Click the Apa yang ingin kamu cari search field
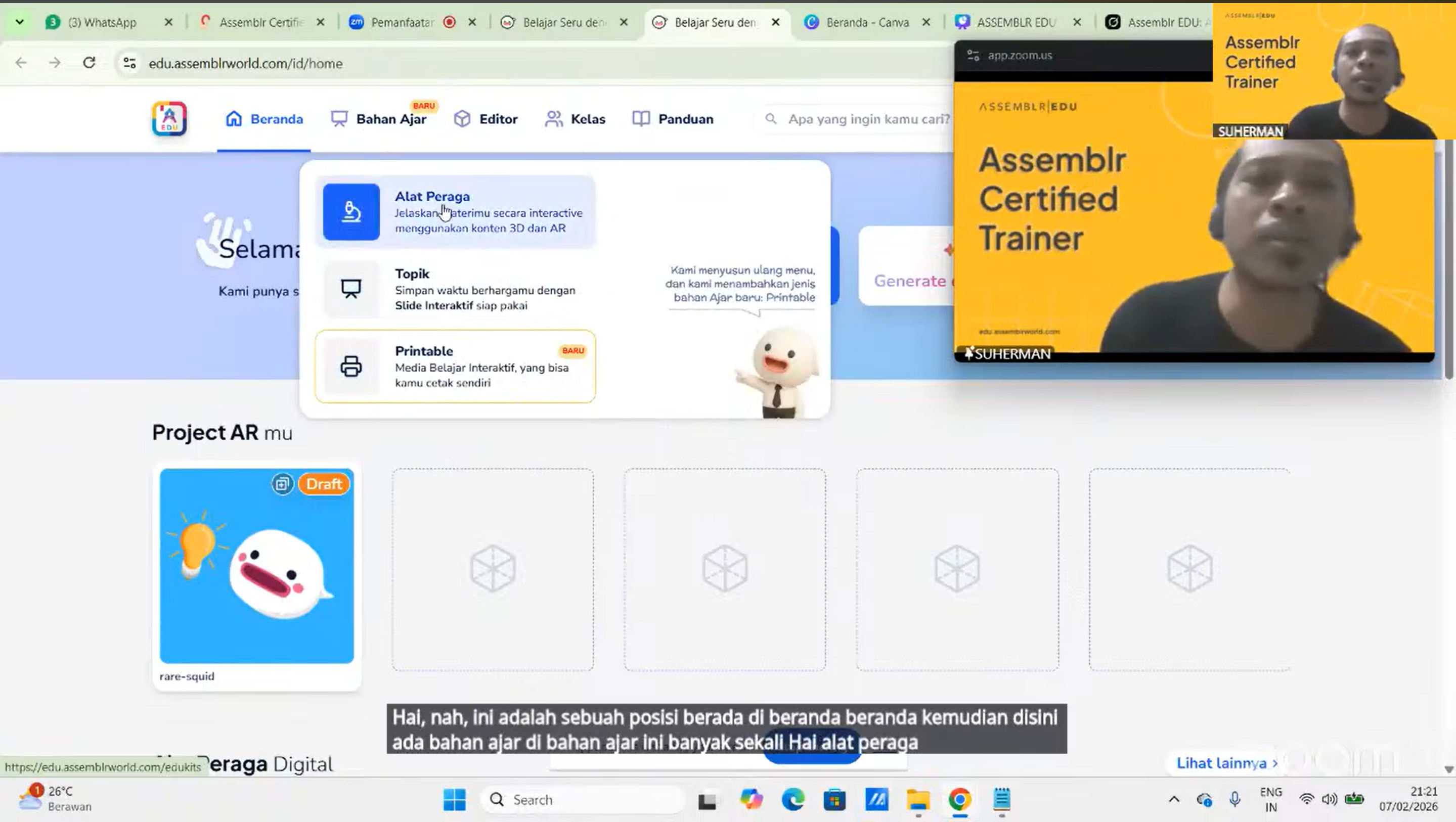Image resolution: width=1456 pixels, height=822 pixels. (868, 119)
